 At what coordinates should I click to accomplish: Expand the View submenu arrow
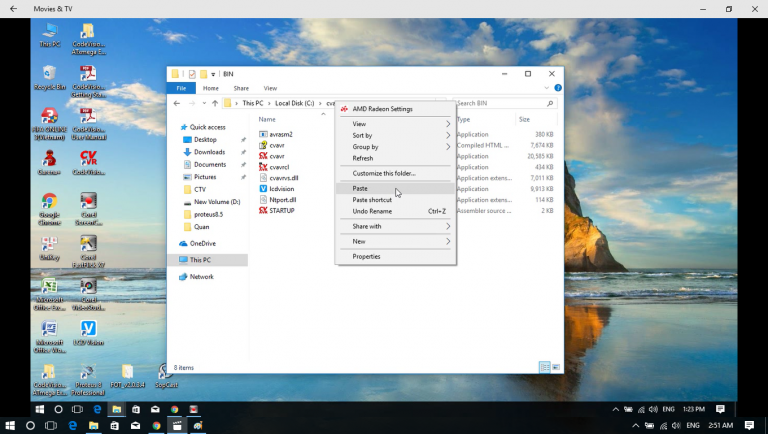(448, 124)
